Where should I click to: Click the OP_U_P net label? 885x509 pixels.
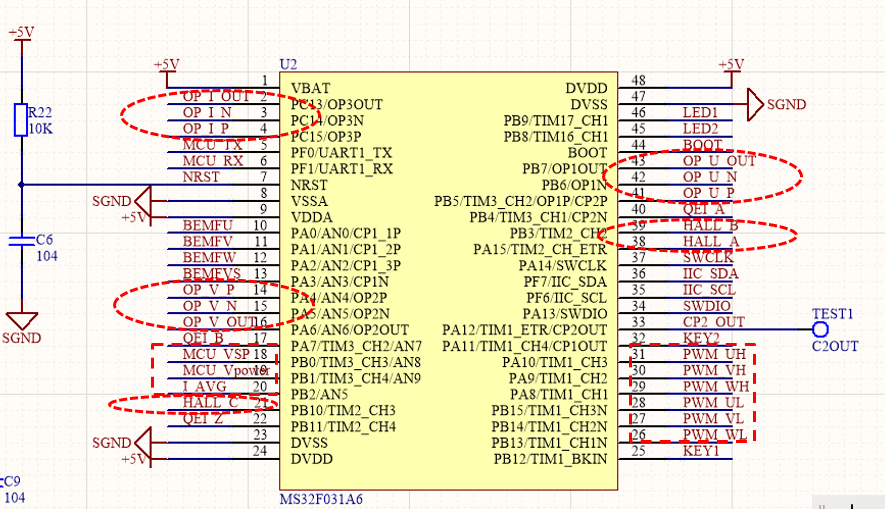click(x=709, y=193)
